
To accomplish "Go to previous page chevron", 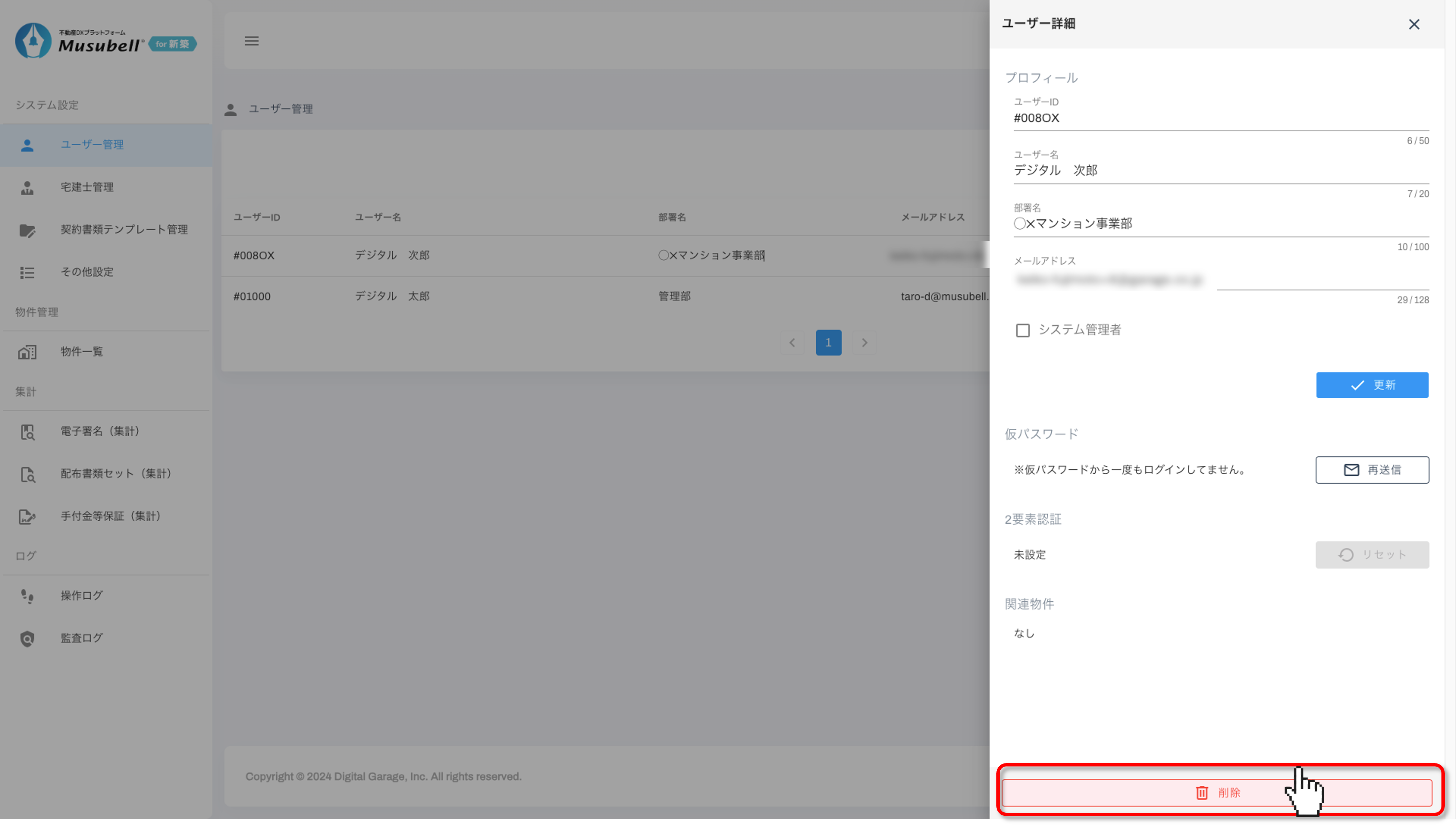I will pos(792,343).
